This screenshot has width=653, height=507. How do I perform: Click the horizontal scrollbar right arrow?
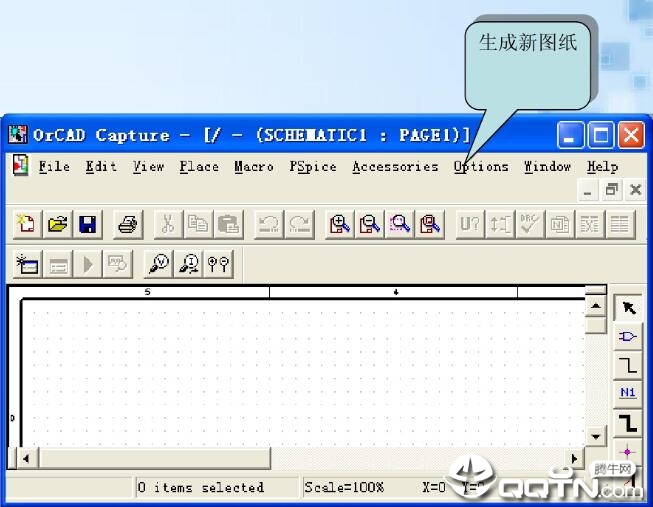(575, 459)
